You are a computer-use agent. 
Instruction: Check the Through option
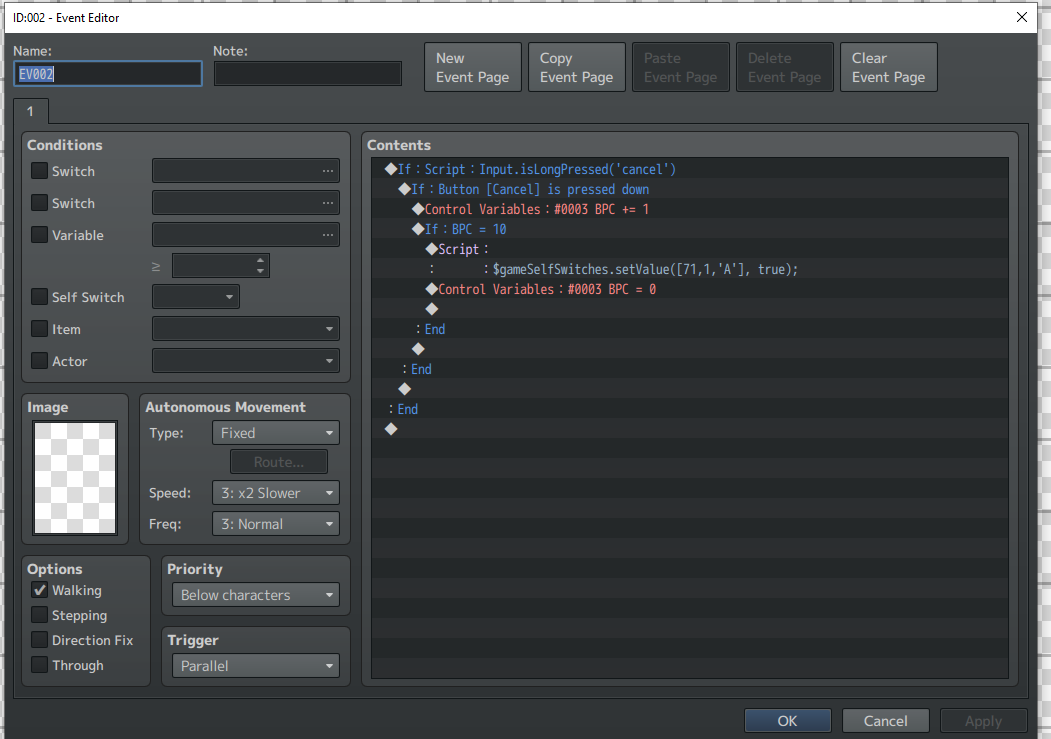point(40,665)
